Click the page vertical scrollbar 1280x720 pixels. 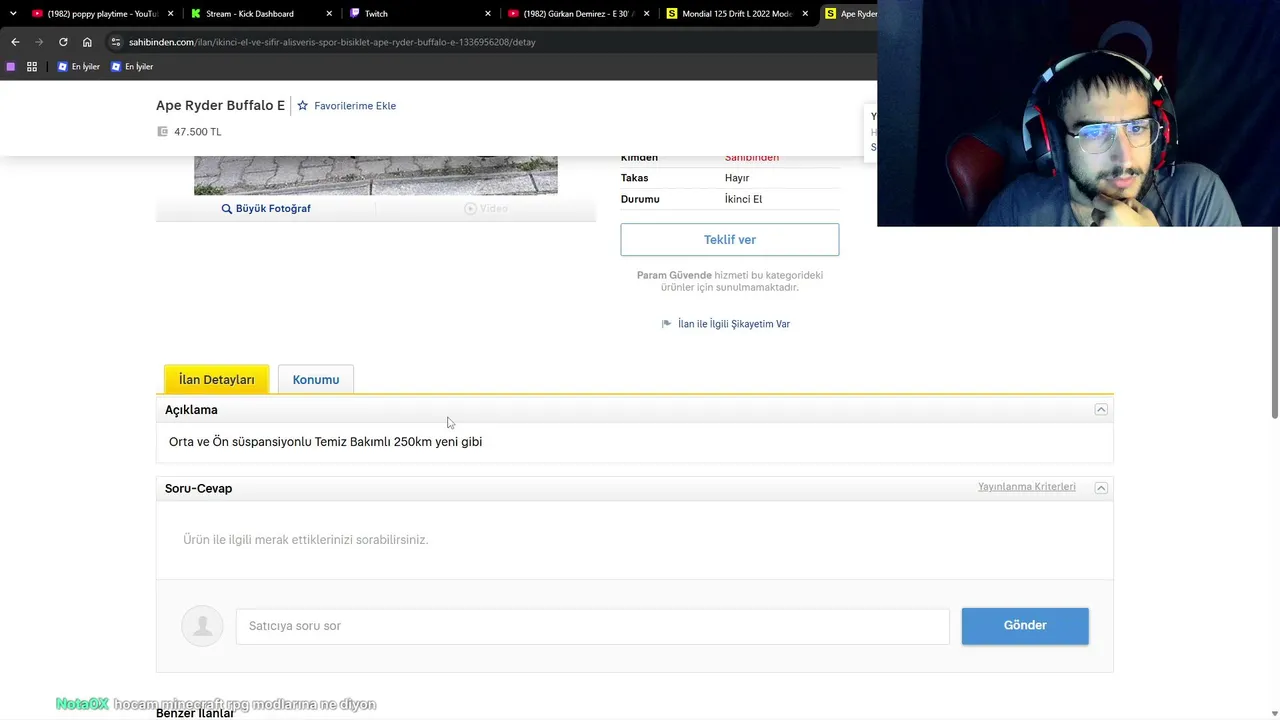coord(1275,320)
